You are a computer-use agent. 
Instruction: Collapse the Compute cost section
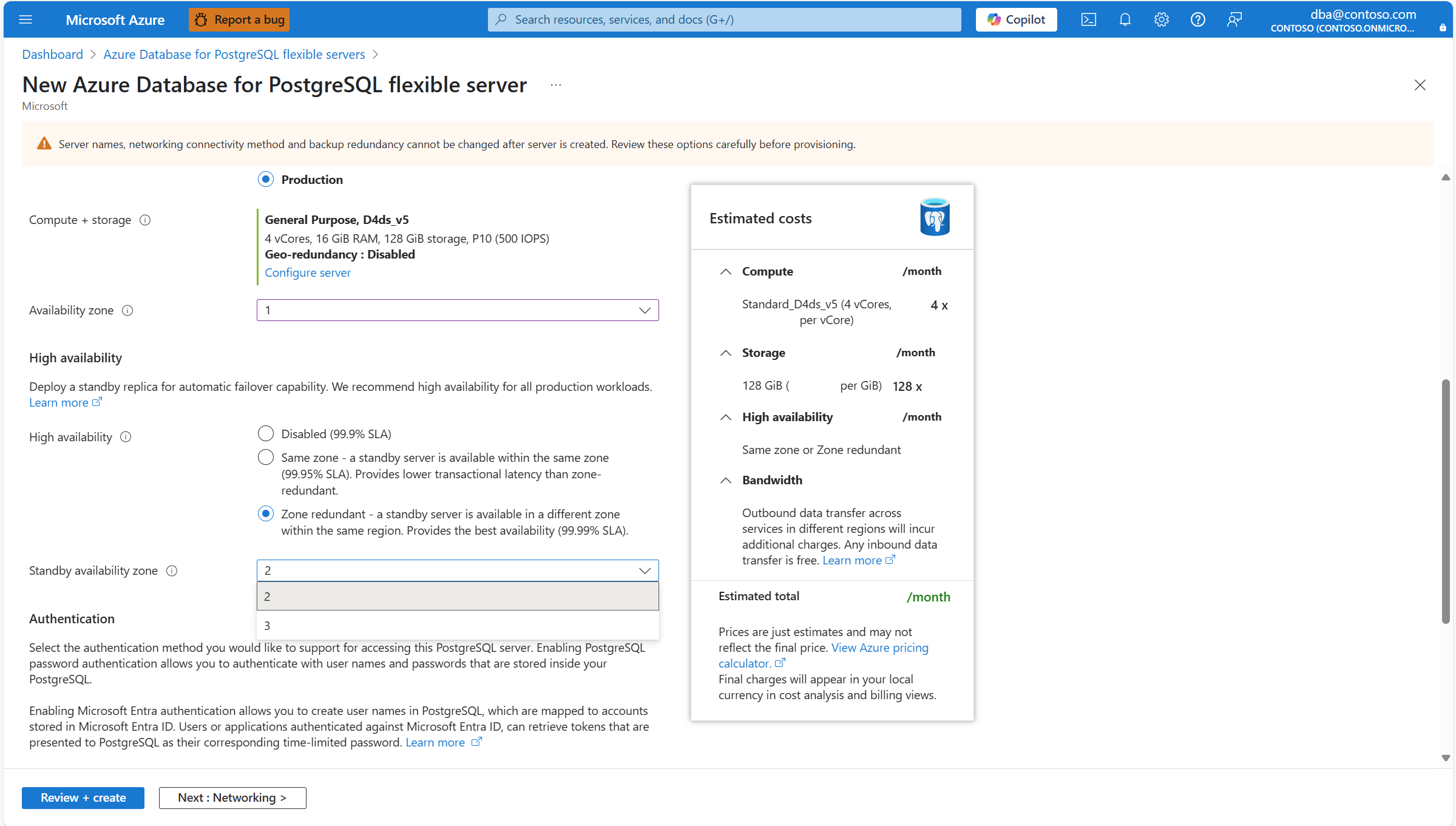[725, 272]
